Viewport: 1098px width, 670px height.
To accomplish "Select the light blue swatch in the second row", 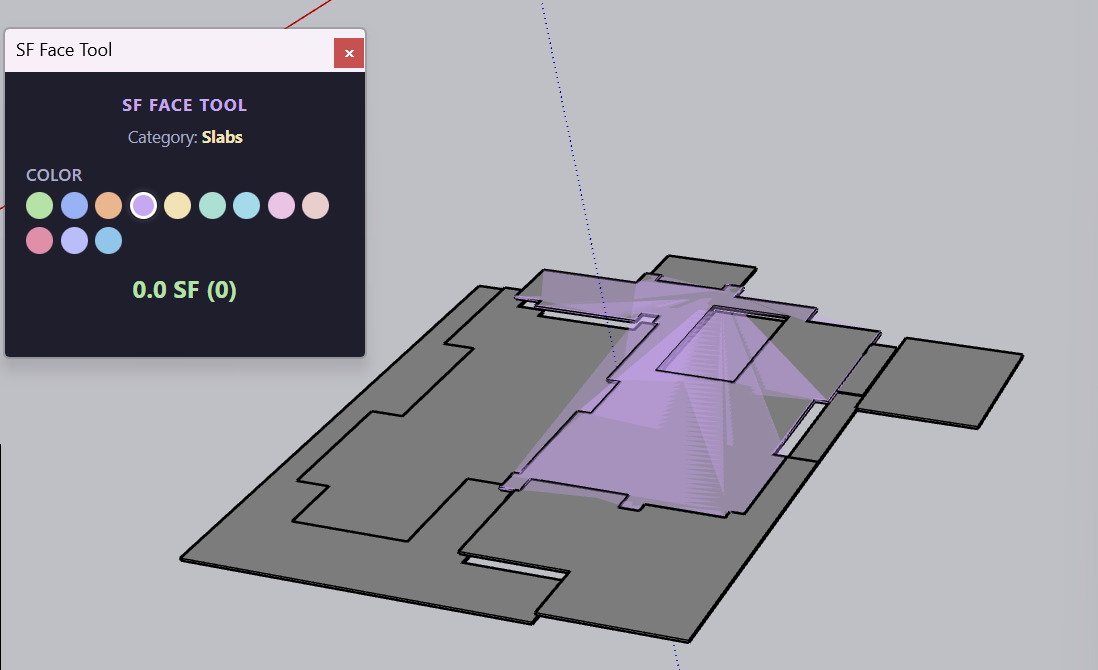I will click(108, 240).
